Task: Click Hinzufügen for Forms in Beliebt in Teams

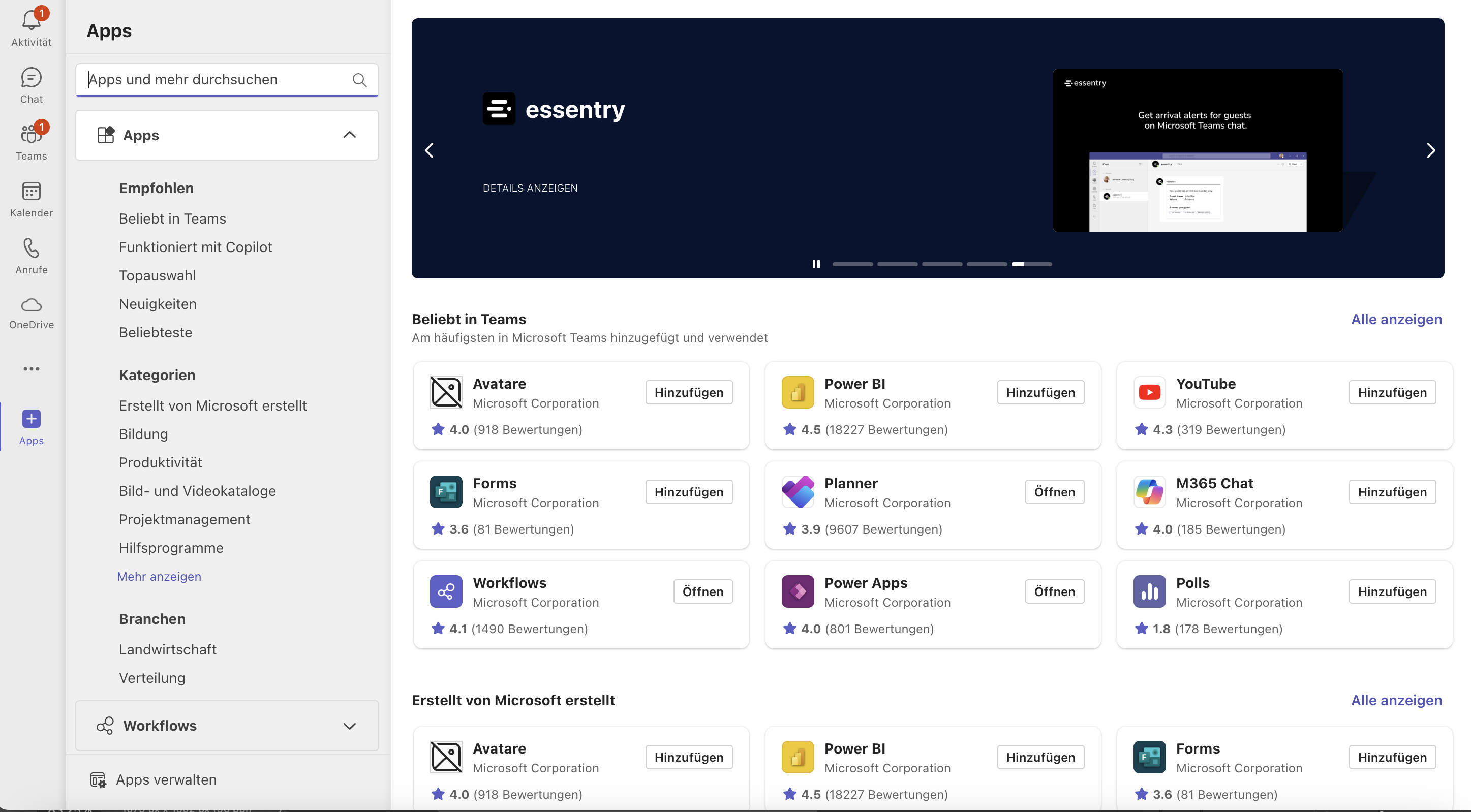Action: (x=689, y=492)
